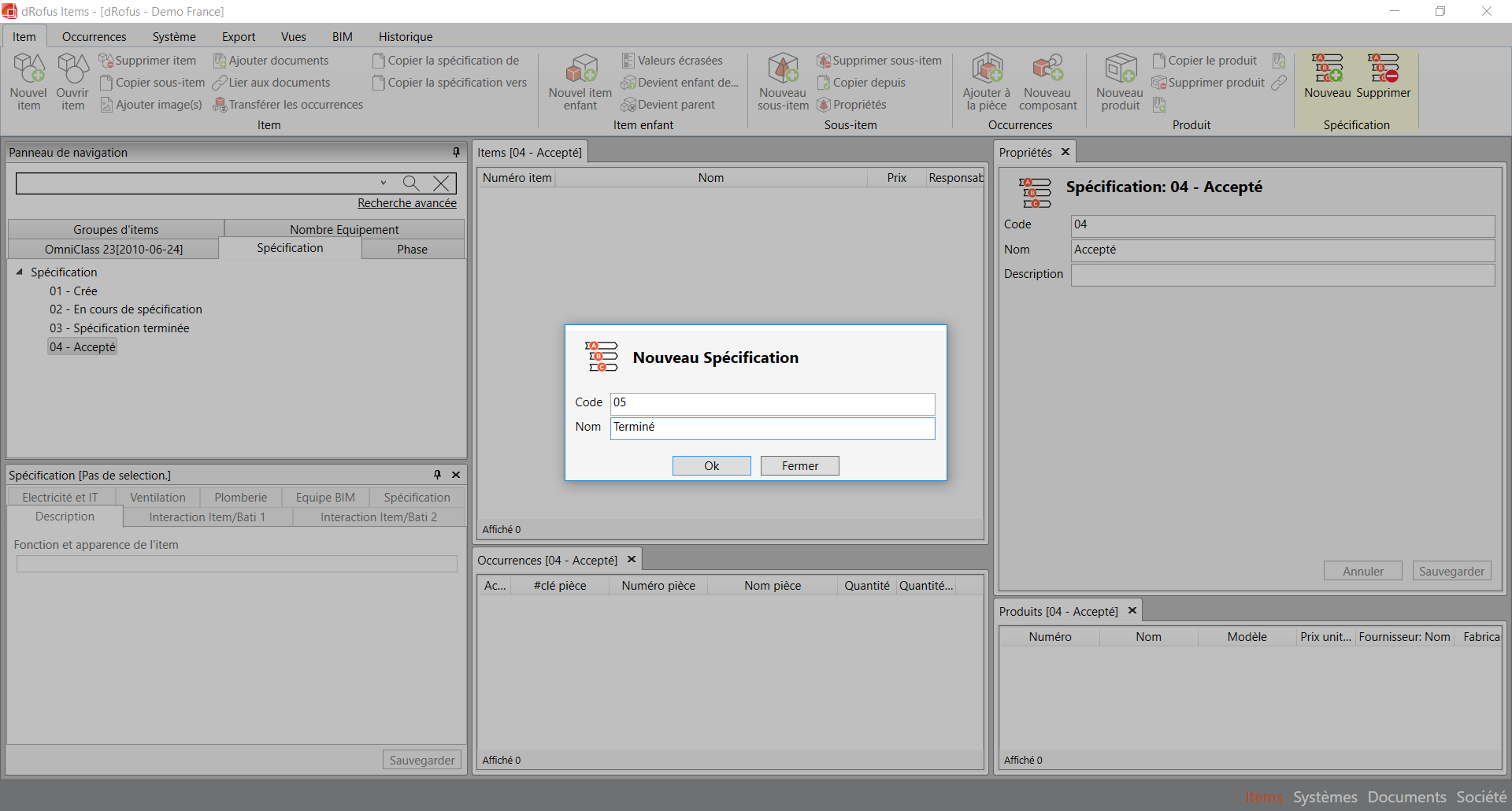
Task: Click the Nom field containing Terminé
Action: tap(772, 428)
